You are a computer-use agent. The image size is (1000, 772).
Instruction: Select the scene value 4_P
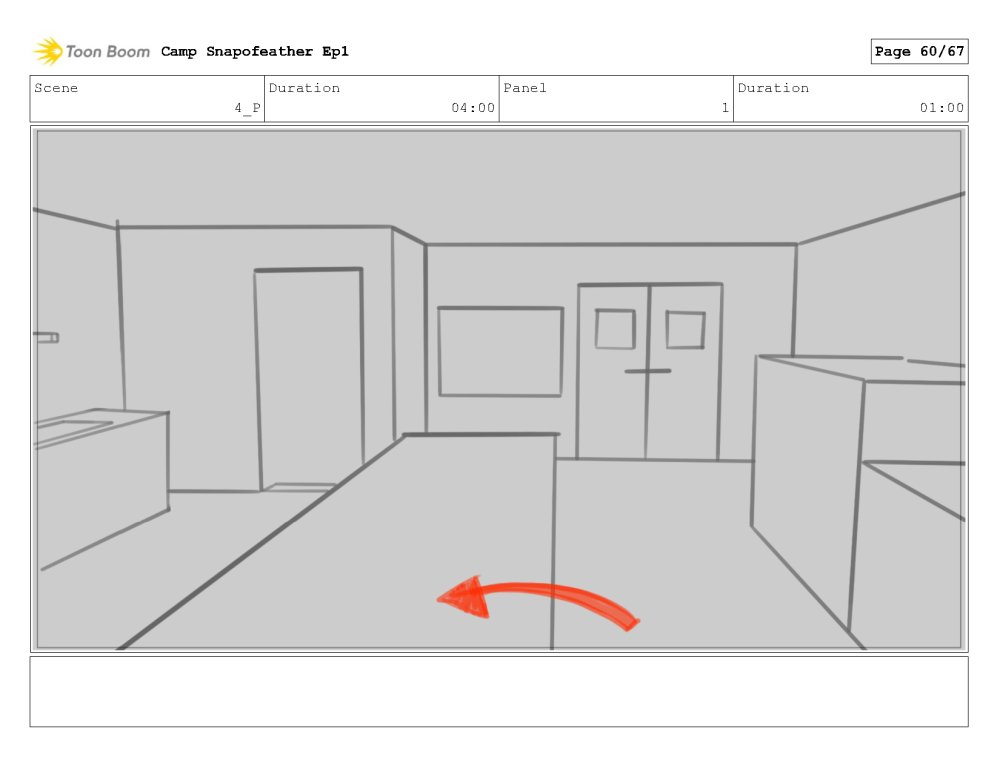pos(247,108)
